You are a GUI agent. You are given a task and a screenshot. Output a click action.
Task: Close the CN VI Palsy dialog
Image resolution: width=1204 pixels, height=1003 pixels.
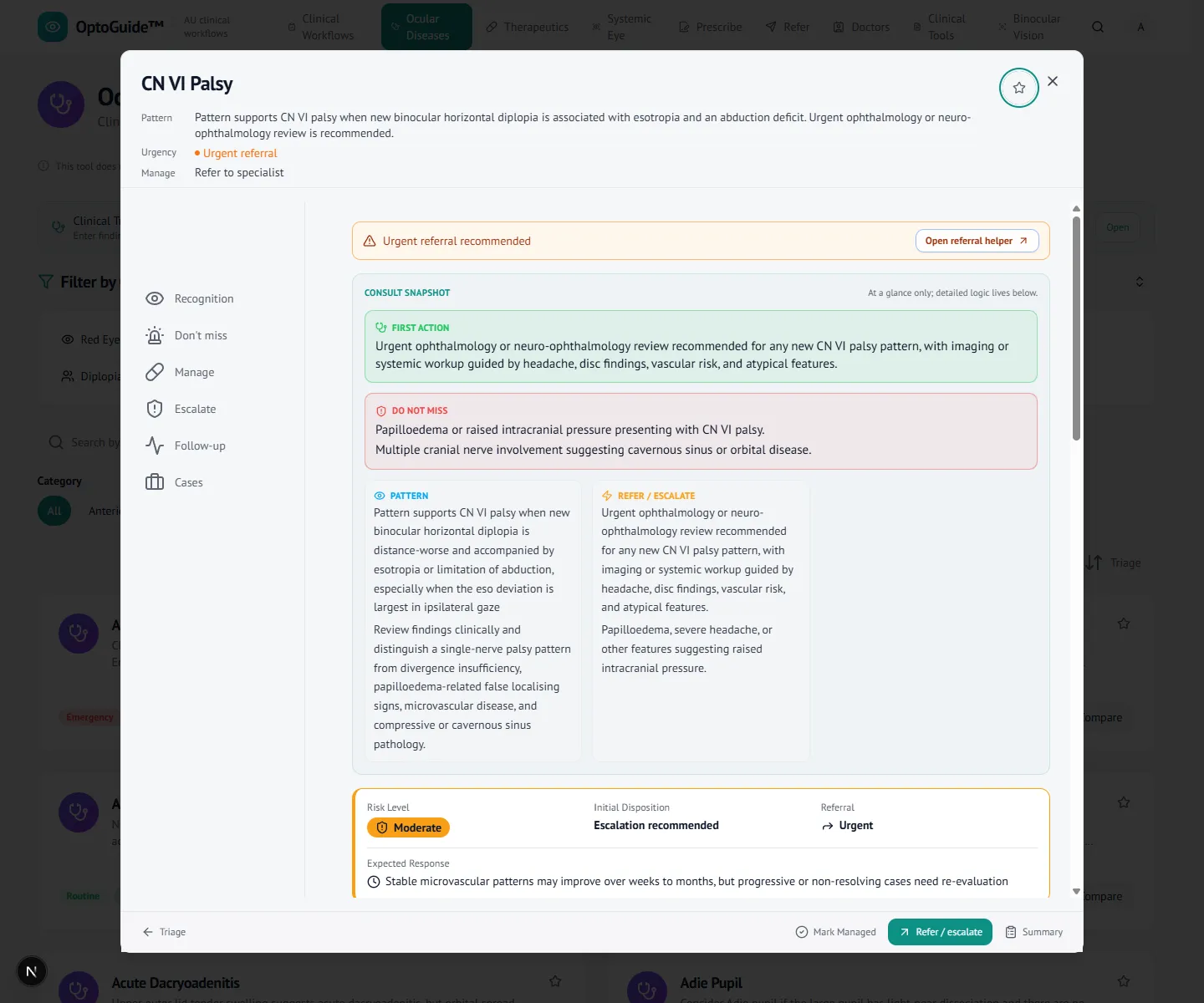1053,81
